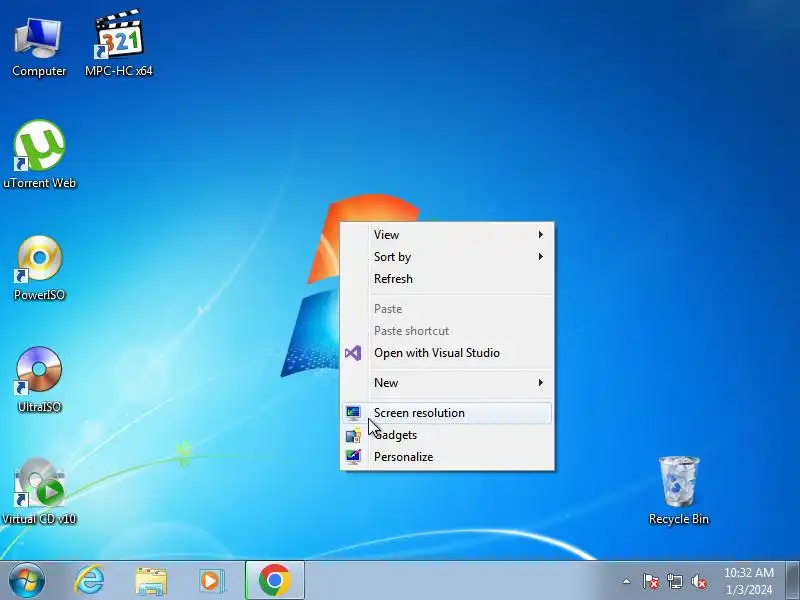Viewport: 800px width, 600px height.
Task: Choose Refresh from the context menu
Action: [x=447, y=279]
